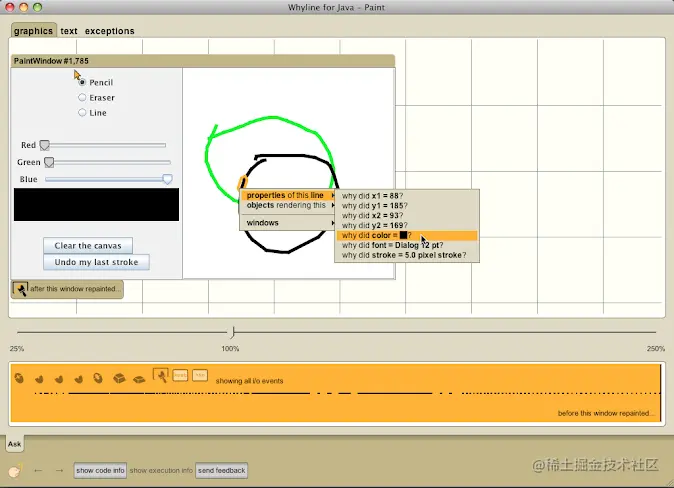
Task: Click the Red slider thumb
Action: (45, 145)
